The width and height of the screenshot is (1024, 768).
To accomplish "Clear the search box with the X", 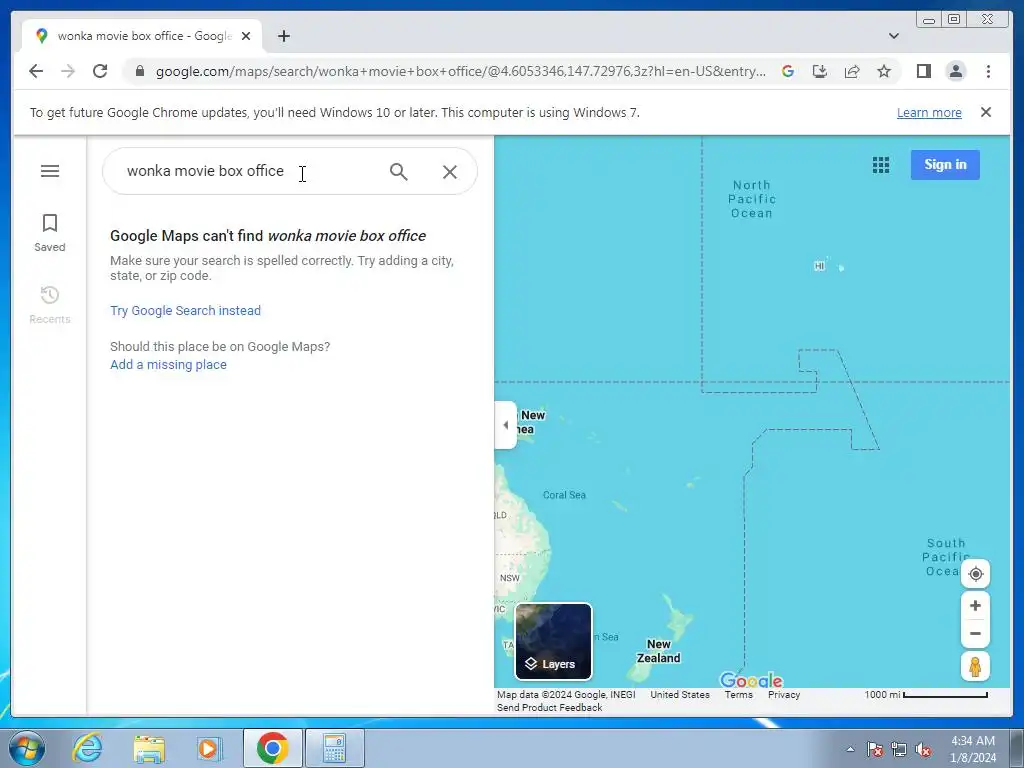I will [450, 172].
